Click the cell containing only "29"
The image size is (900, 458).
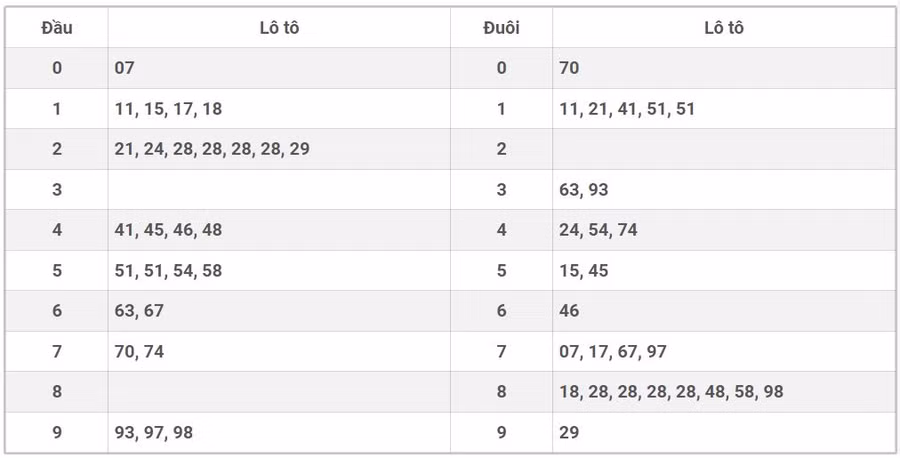point(570,433)
